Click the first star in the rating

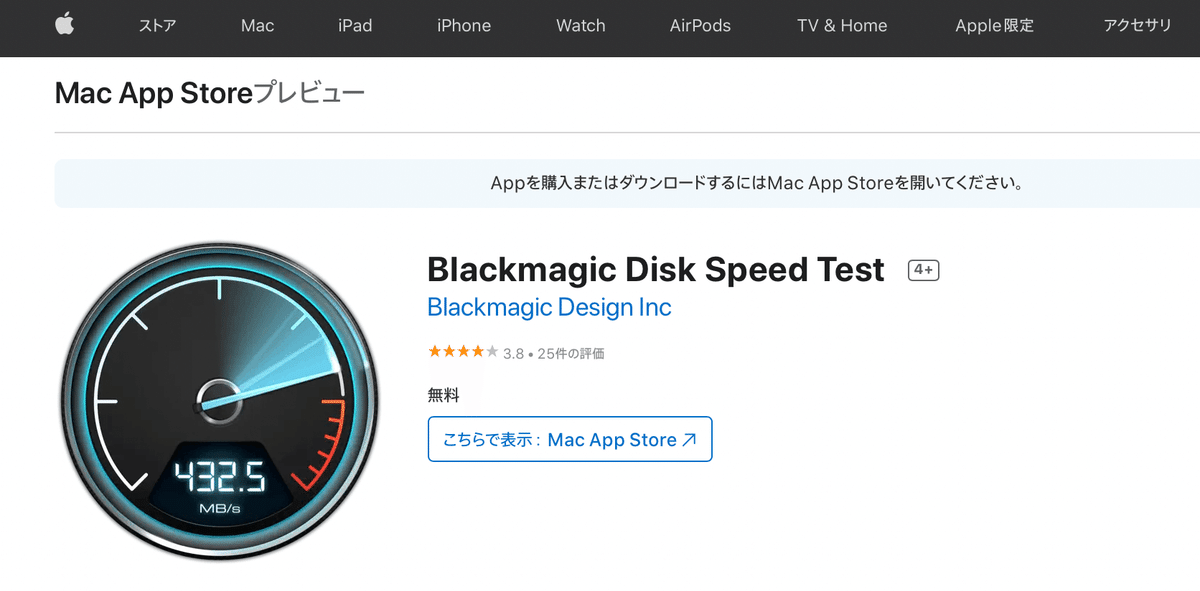coord(432,351)
